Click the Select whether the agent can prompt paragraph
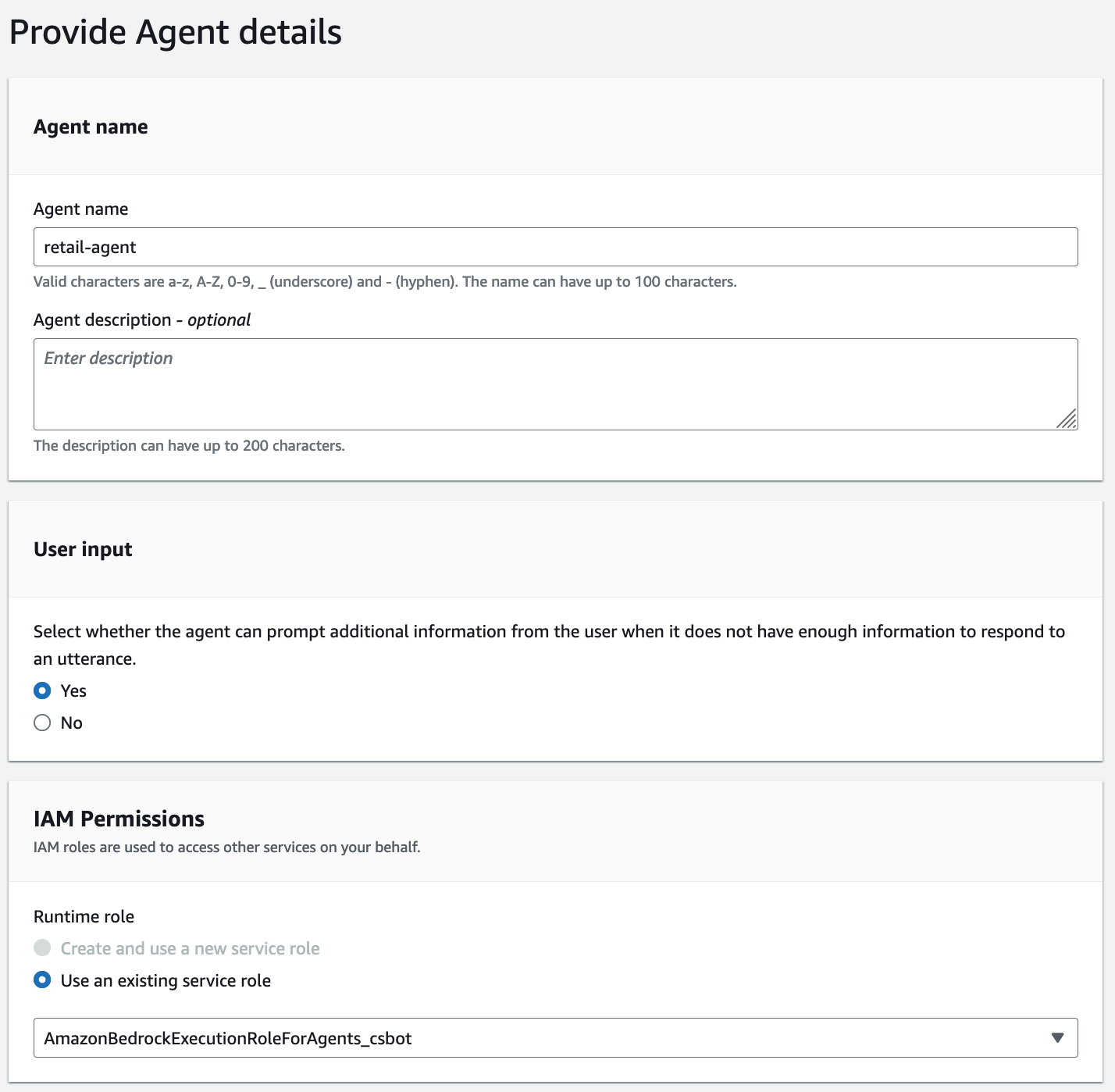The height and width of the screenshot is (1092, 1115). [549, 644]
